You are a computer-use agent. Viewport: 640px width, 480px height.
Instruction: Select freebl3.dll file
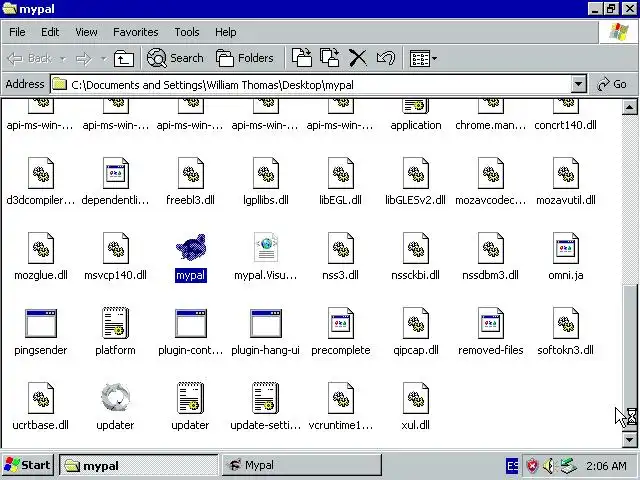(191, 182)
